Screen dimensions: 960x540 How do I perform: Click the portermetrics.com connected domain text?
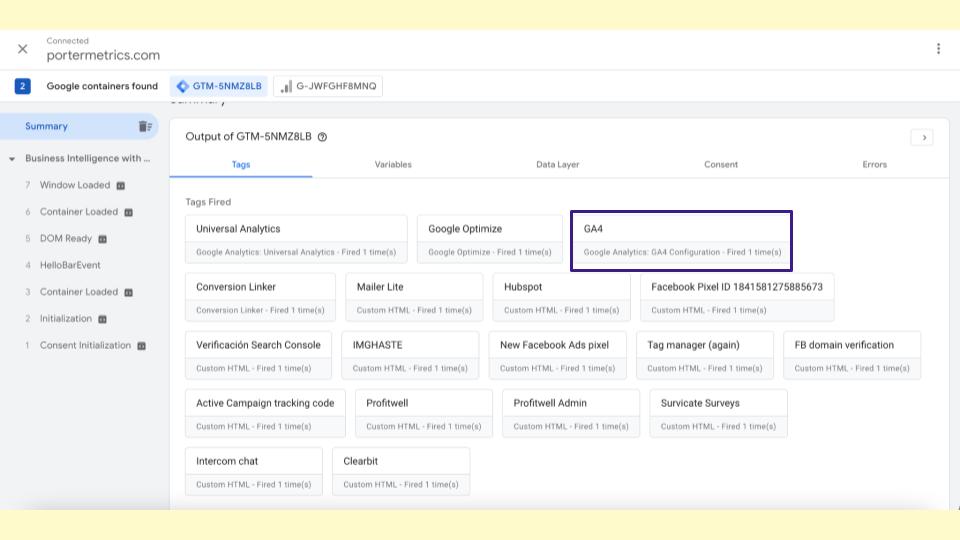[x=103, y=55]
